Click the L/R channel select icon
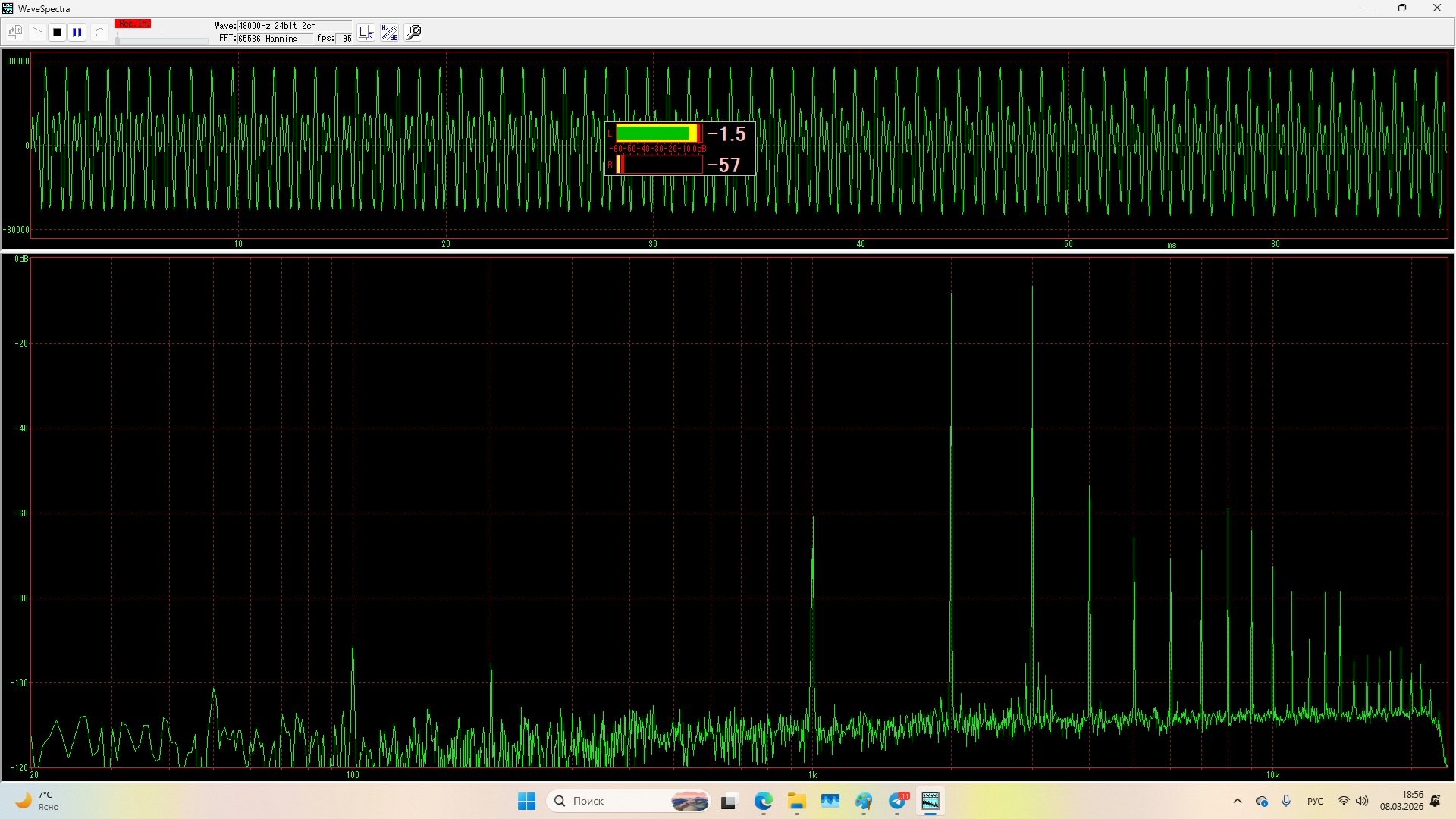The height and width of the screenshot is (819, 1456). click(x=366, y=33)
